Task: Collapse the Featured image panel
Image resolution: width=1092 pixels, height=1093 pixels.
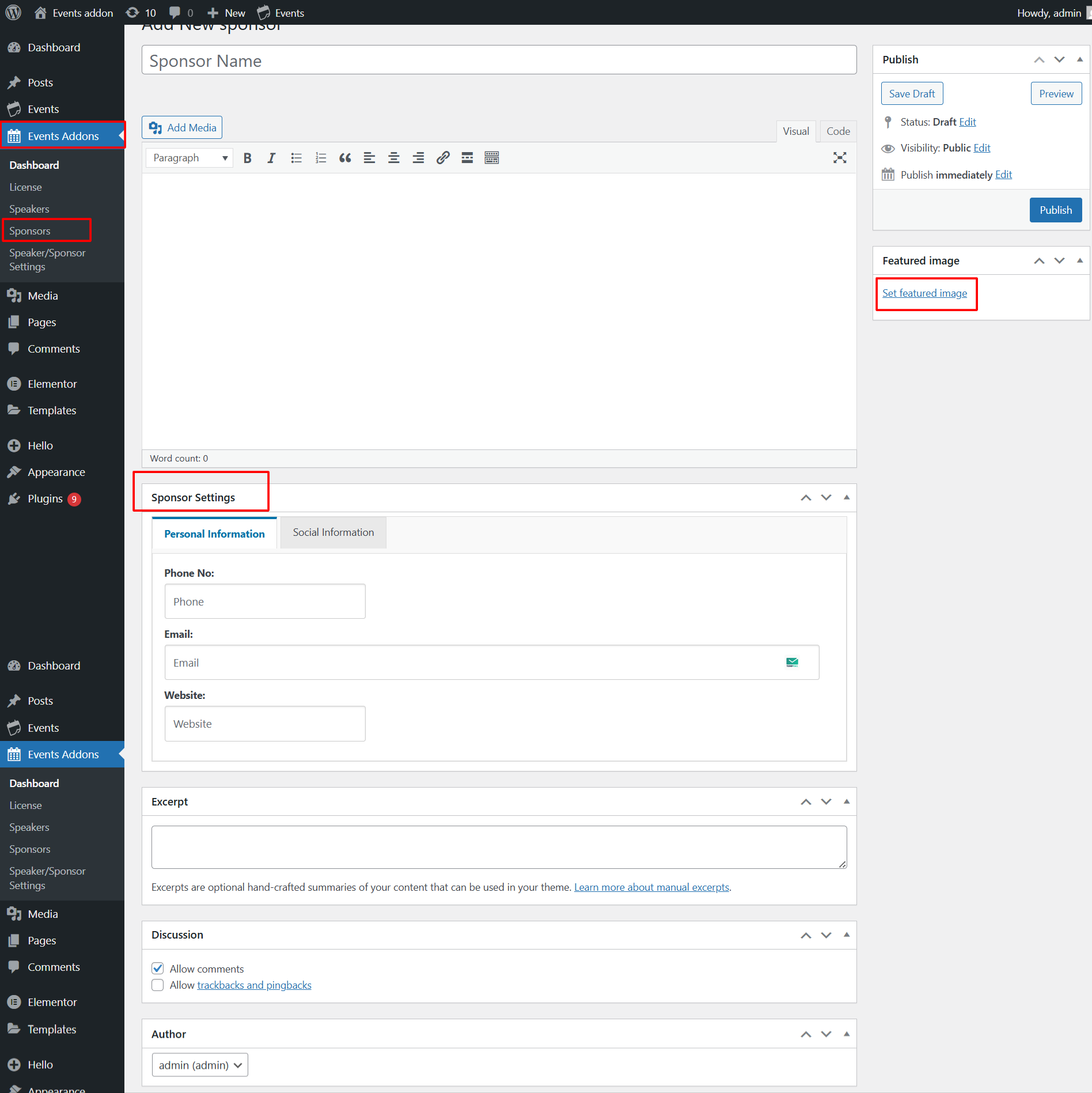Action: click(x=1079, y=260)
